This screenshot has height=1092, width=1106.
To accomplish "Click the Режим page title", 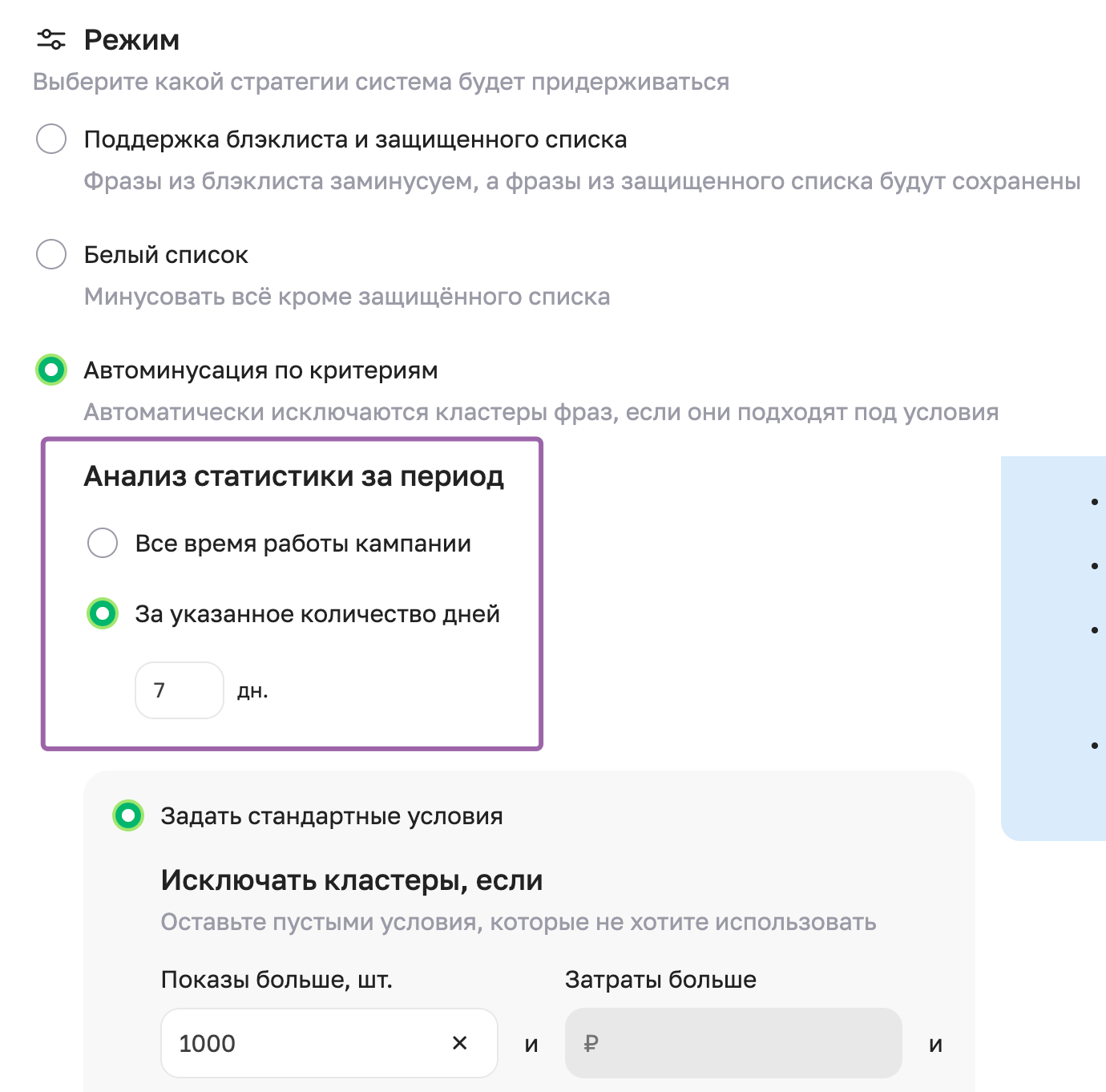I will 132,38.
